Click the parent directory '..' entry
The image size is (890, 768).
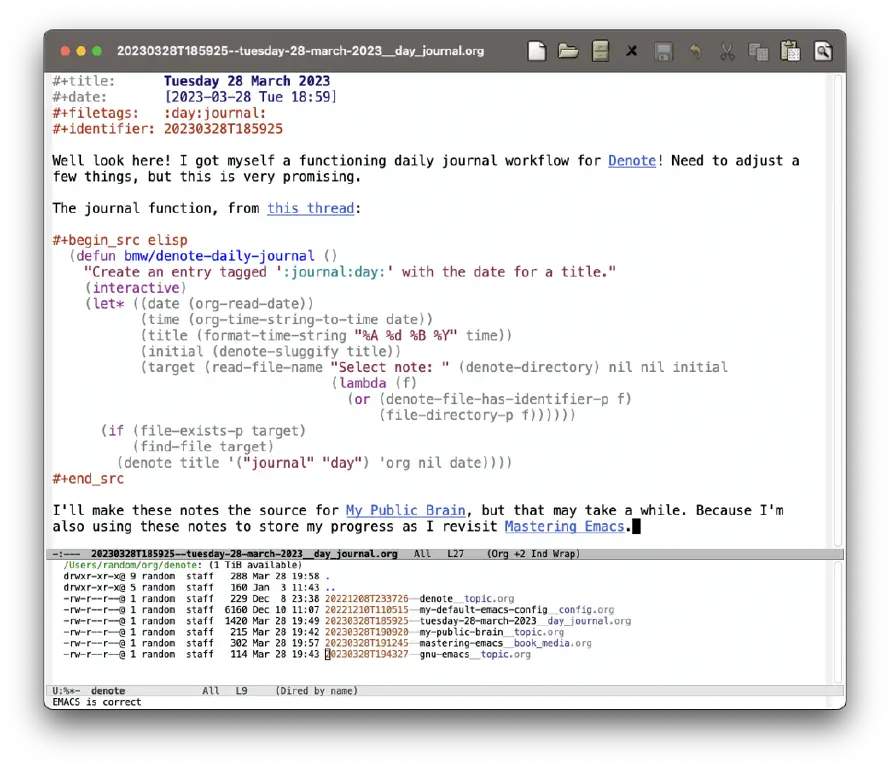pos(330,587)
